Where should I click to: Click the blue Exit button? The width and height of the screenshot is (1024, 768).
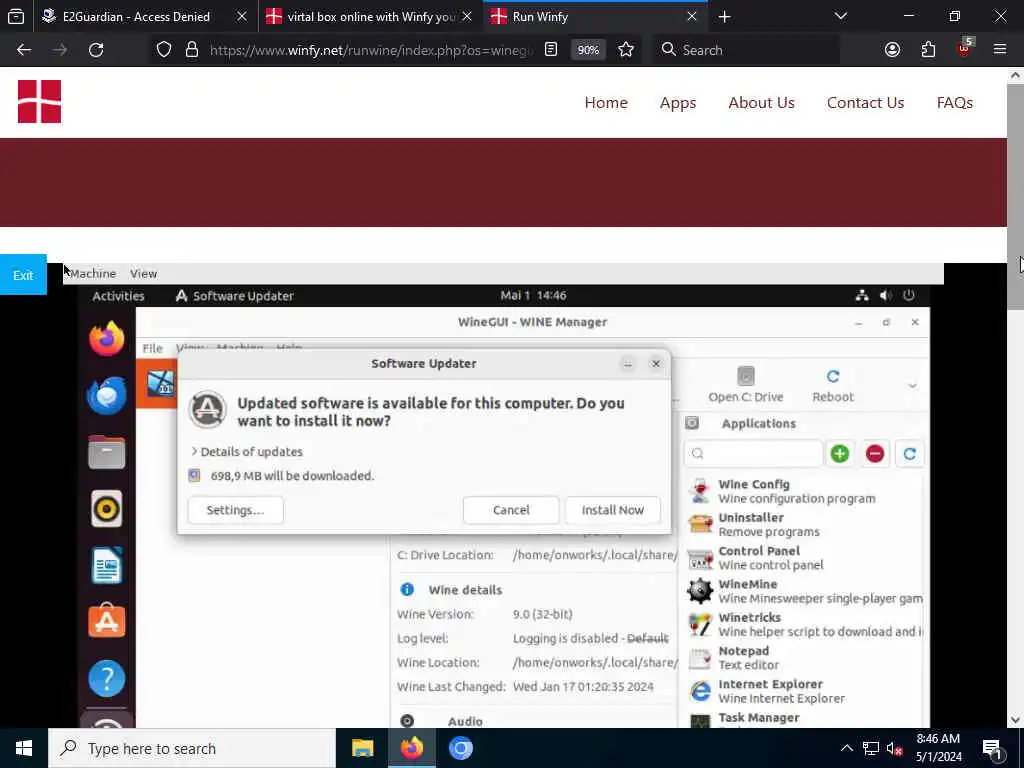(x=24, y=275)
